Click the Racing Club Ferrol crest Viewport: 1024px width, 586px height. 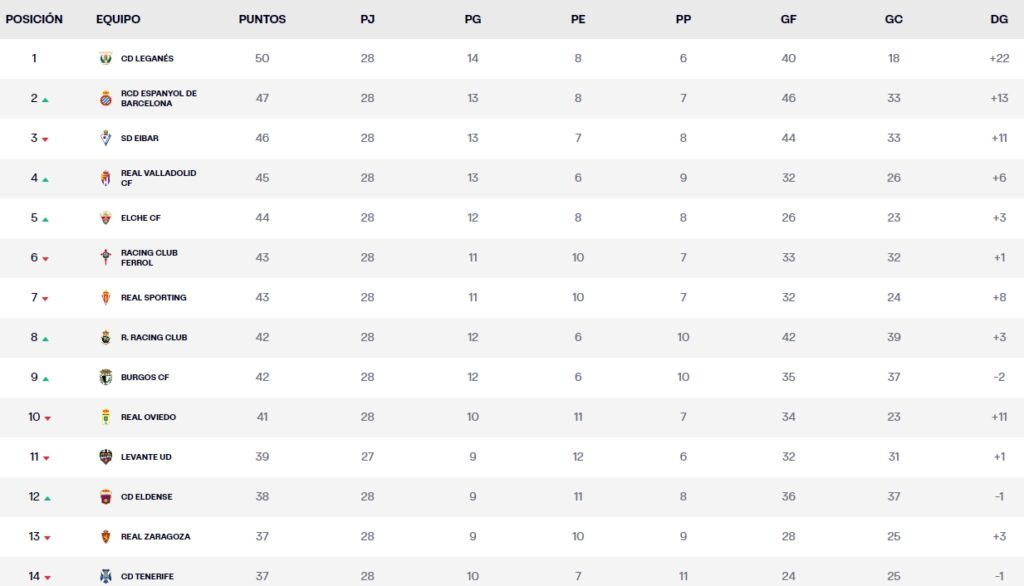(105, 258)
